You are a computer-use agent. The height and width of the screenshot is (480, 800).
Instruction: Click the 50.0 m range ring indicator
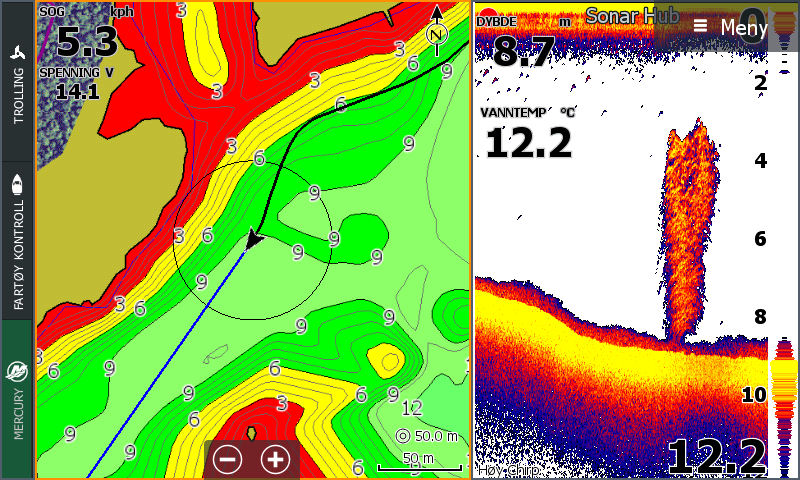click(x=427, y=436)
